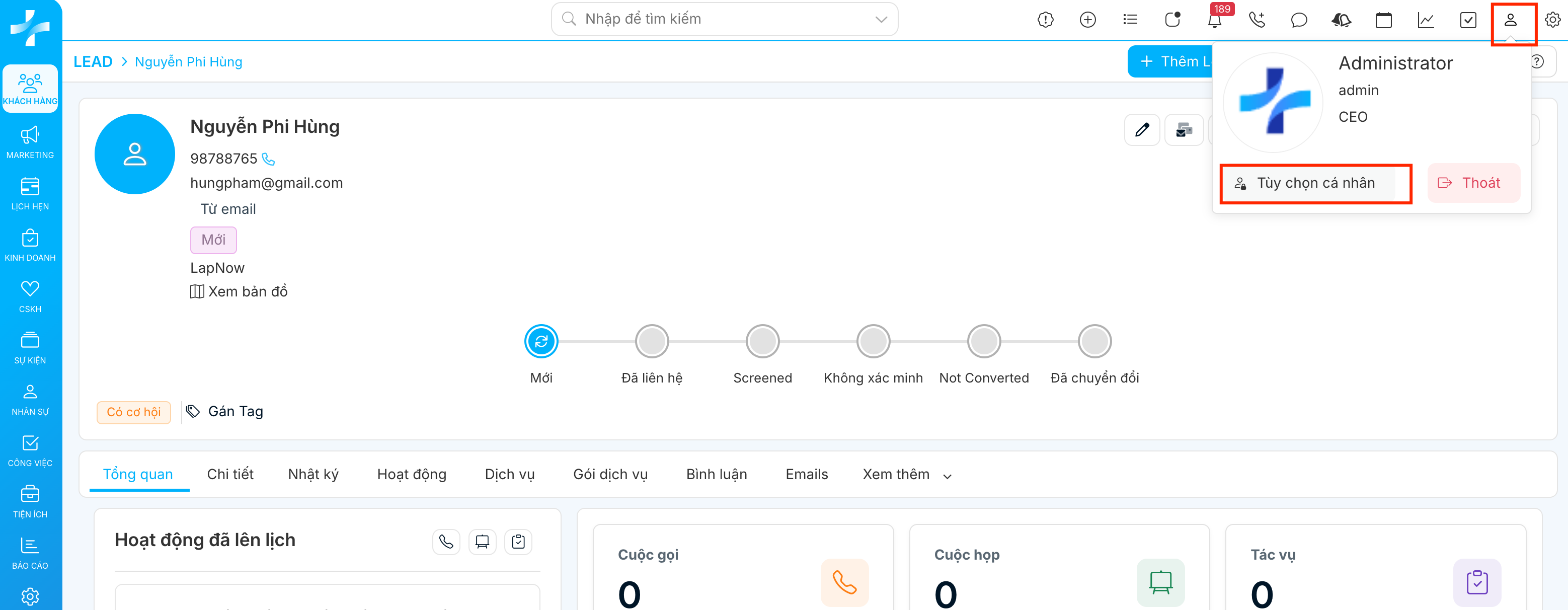Click the phone call icon in top bar
The width and height of the screenshot is (1568, 610).
(x=1257, y=20)
